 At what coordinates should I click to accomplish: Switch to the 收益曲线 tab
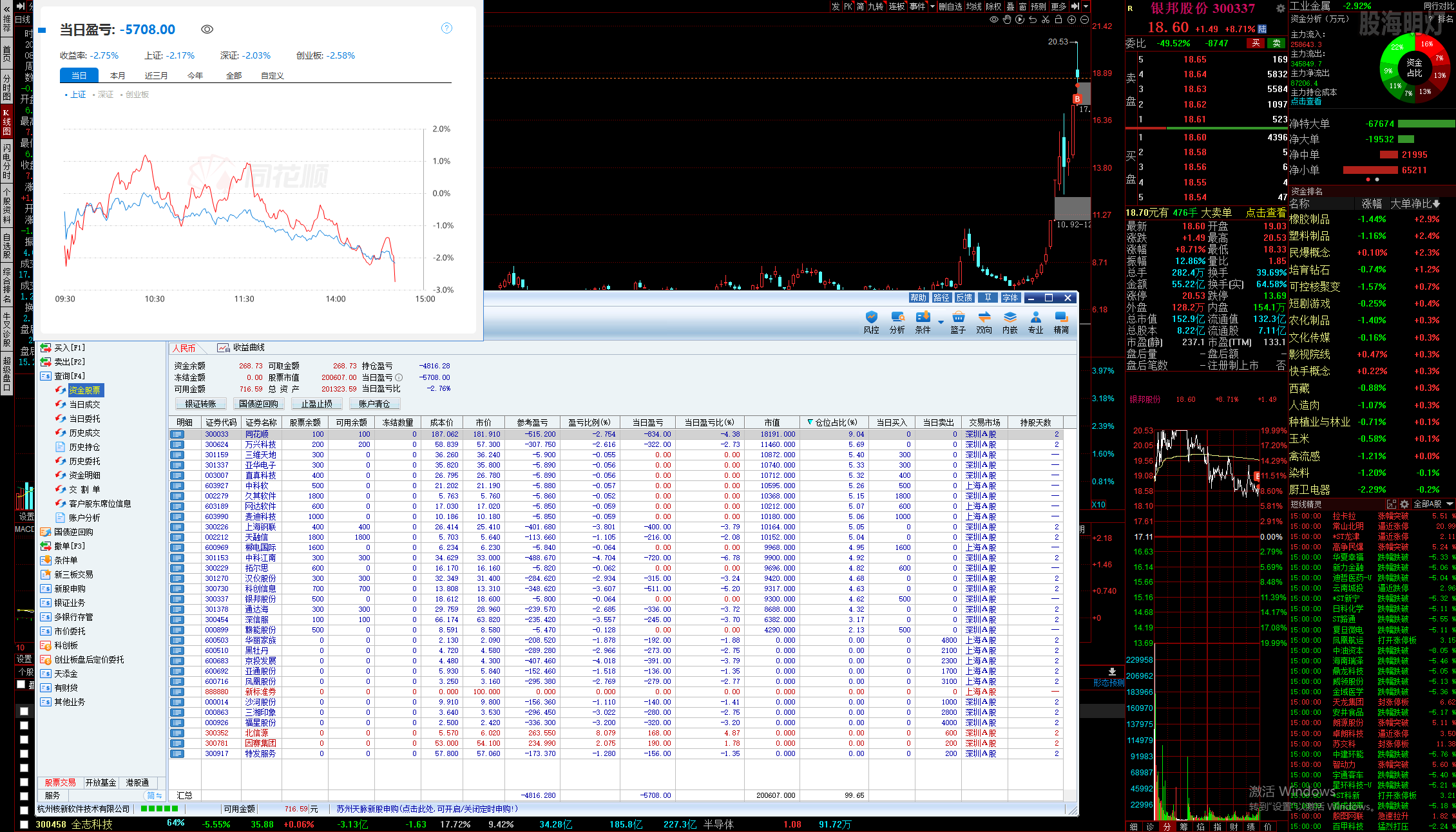pyautogui.click(x=242, y=348)
